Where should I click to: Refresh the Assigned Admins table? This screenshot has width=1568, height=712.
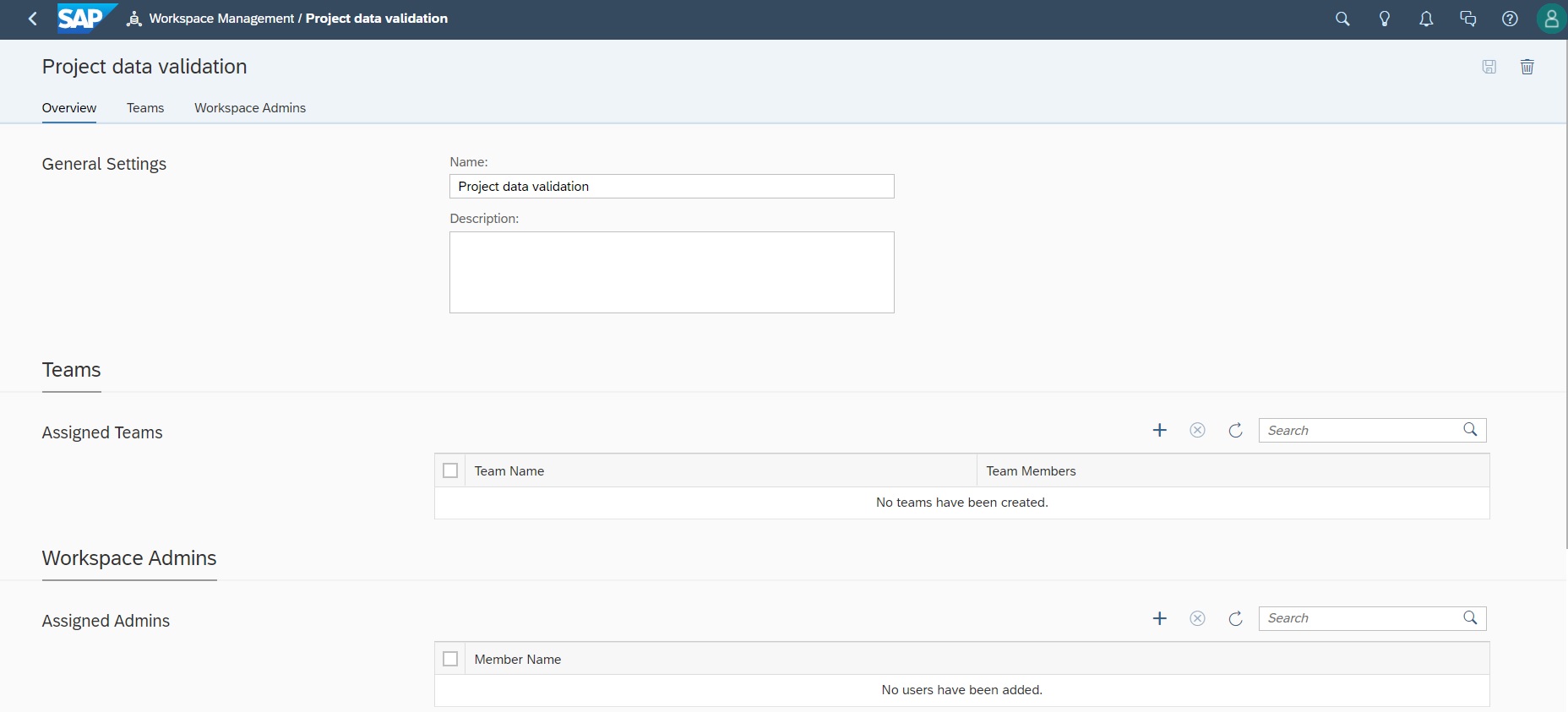(1235, 618)
